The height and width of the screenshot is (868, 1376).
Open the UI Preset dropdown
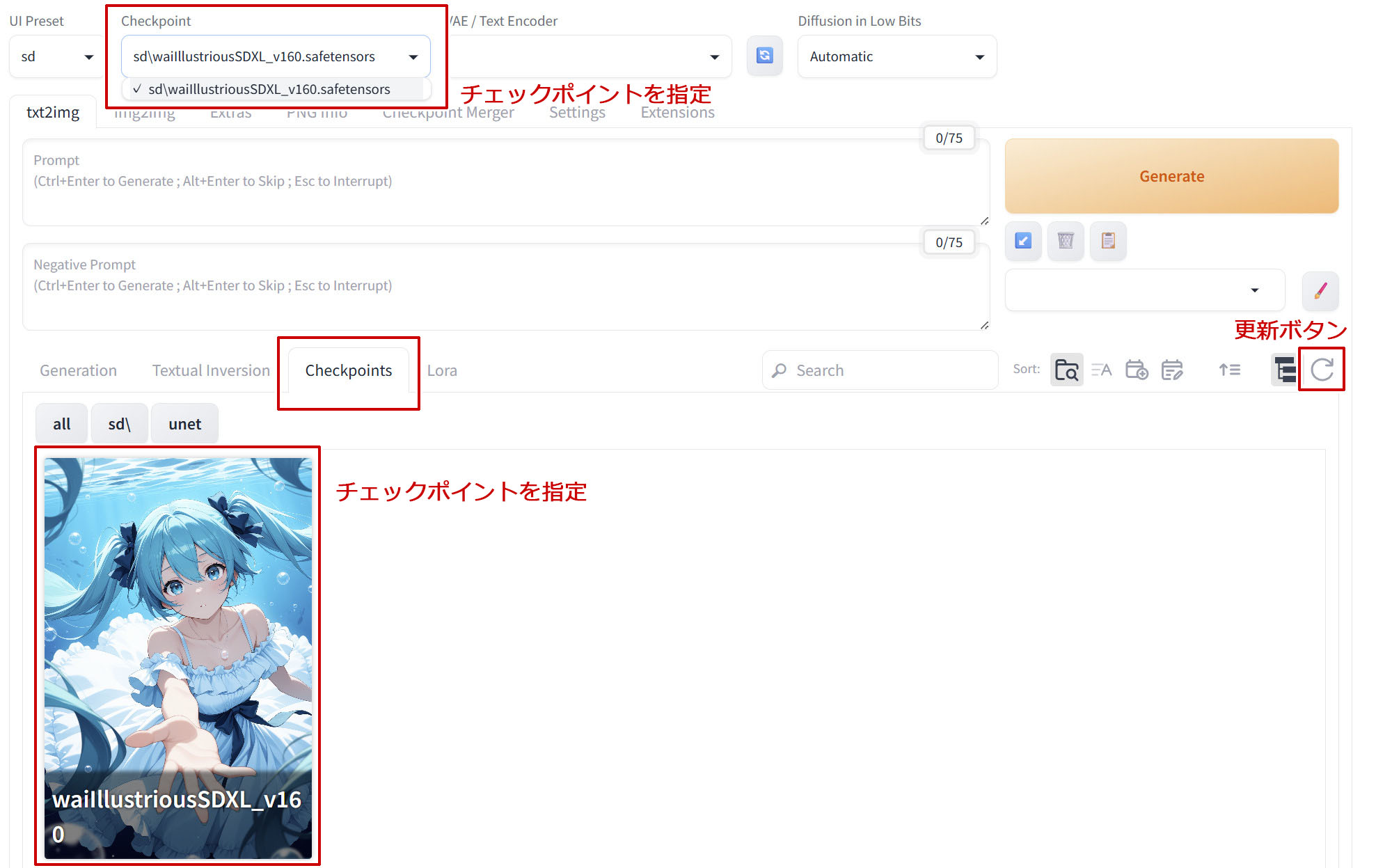click(56, 56)
